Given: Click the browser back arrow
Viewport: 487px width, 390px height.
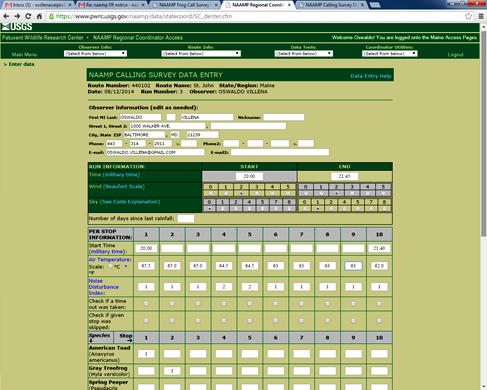Looking at the screenshot, I should 6,16.
